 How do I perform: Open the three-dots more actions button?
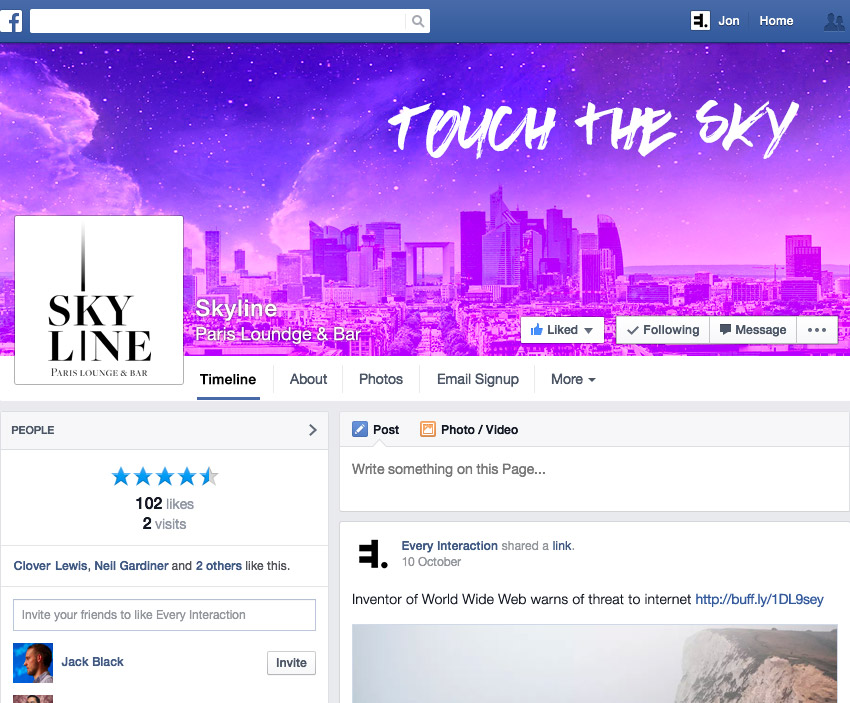click(x=817, y=330)
